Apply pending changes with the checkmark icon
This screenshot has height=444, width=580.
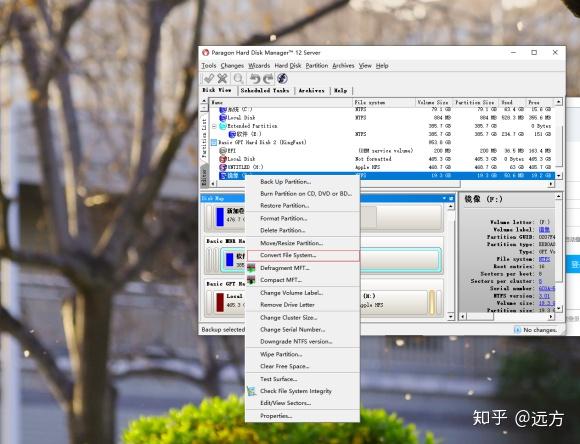(209, 78)
